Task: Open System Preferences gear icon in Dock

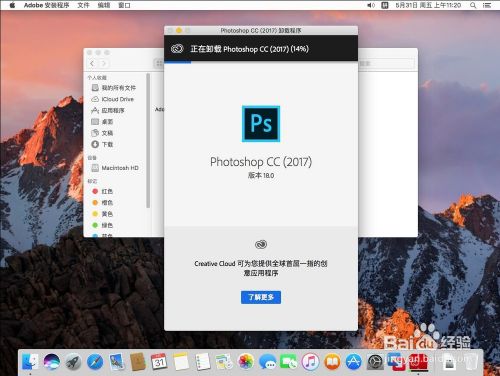Action: (375, 362)
